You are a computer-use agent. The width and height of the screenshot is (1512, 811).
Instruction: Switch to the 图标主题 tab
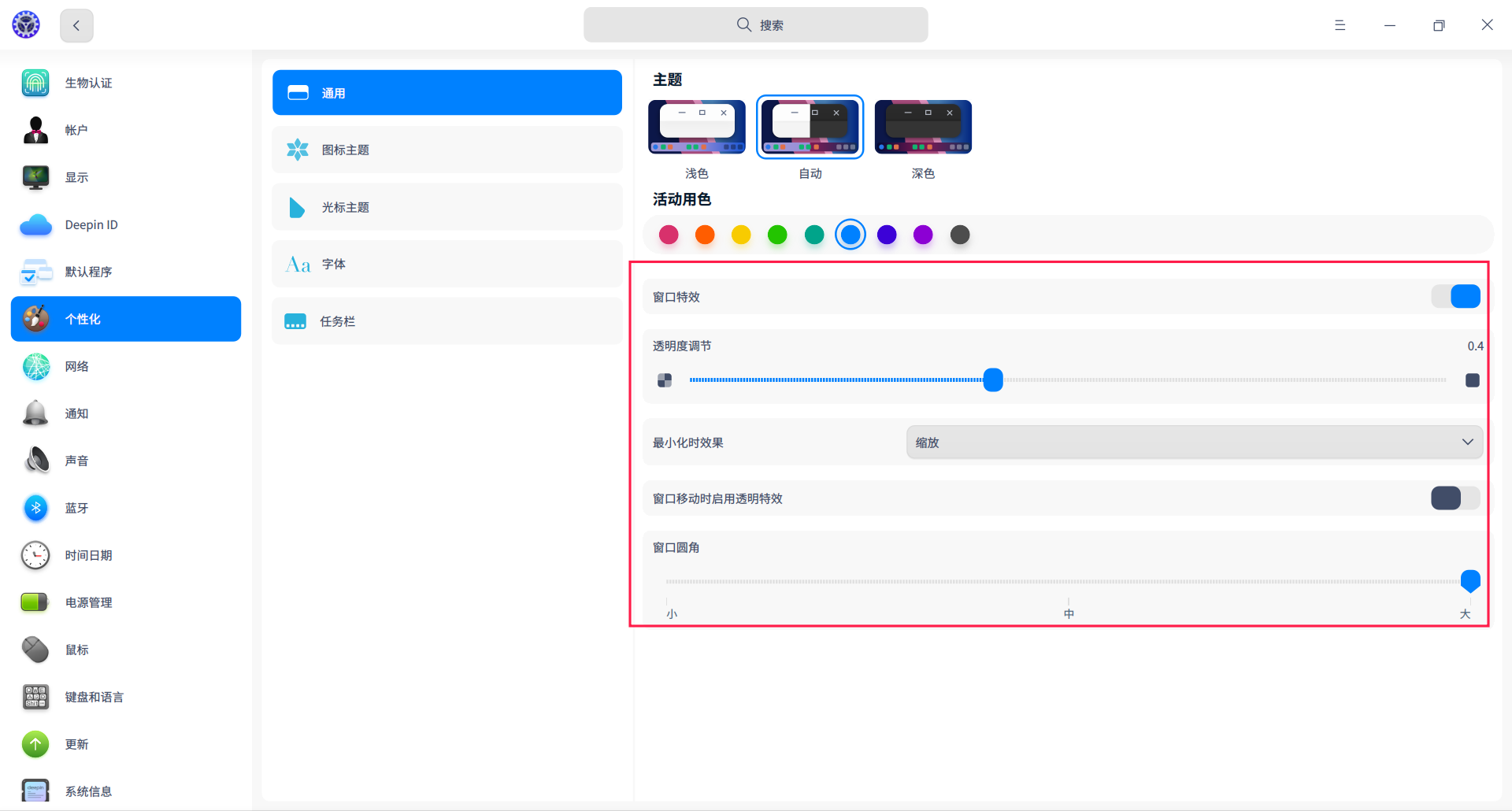[x=447, y=150]
